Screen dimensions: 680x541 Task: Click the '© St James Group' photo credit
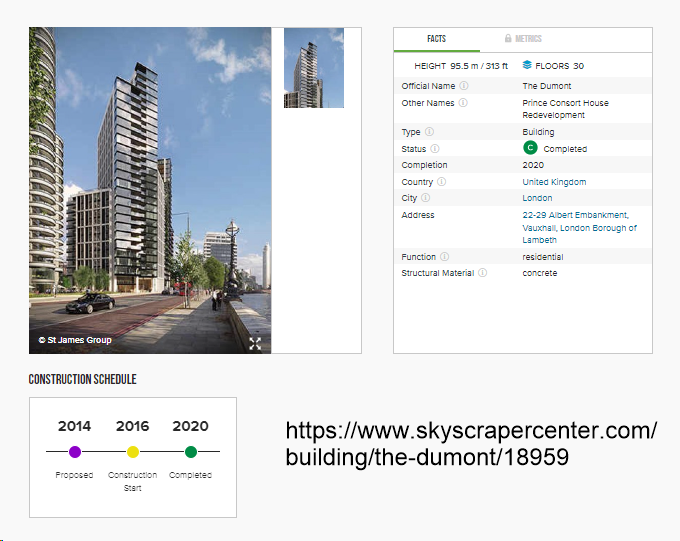pos(75,340)
